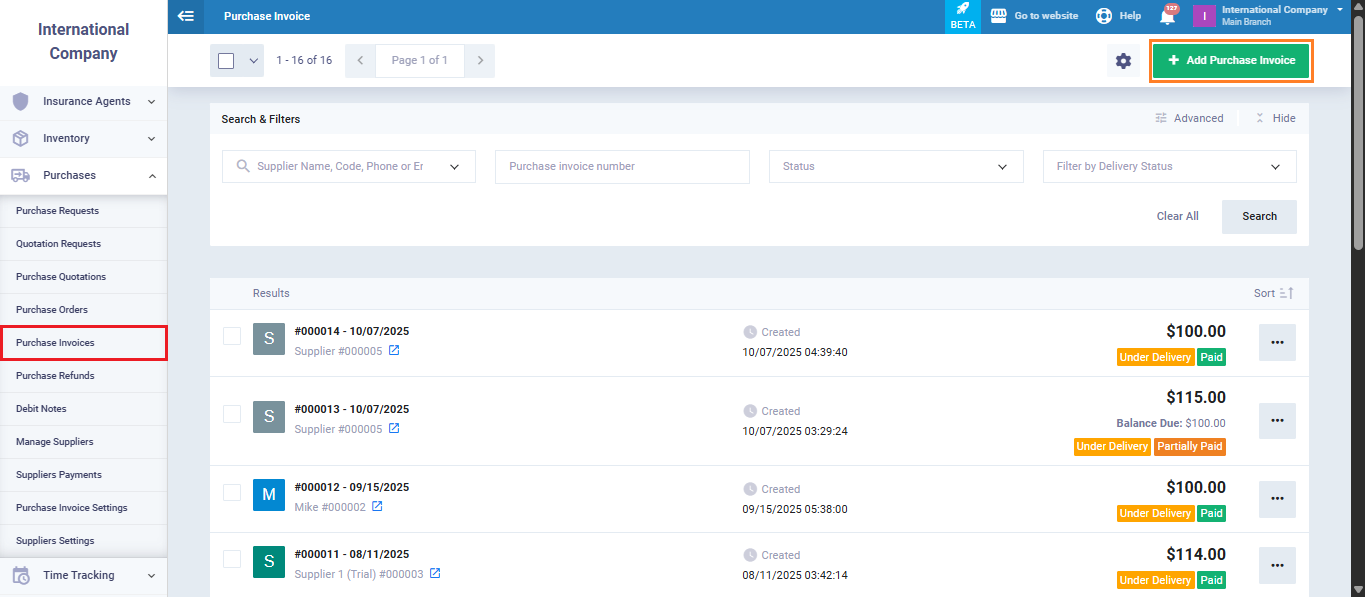Open Purchase Refunds in the sidebar
1365x597 pixels.
pyautogui.click(x=55, y=376)
